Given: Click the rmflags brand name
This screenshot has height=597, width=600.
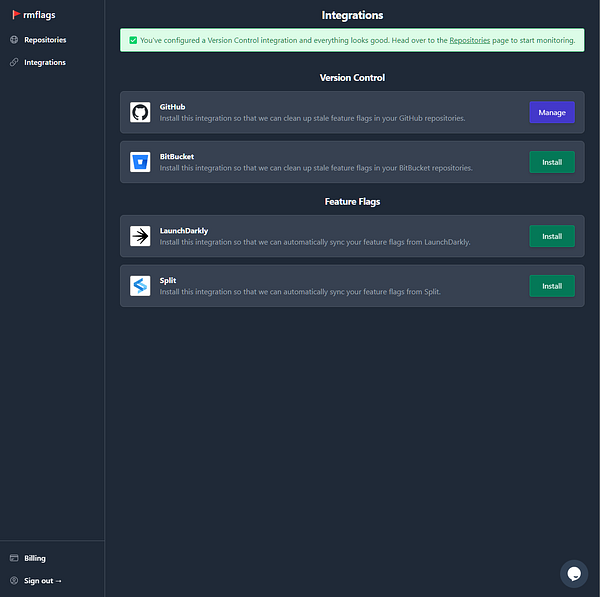Looking at the screenshot, I should pos(39,15).
